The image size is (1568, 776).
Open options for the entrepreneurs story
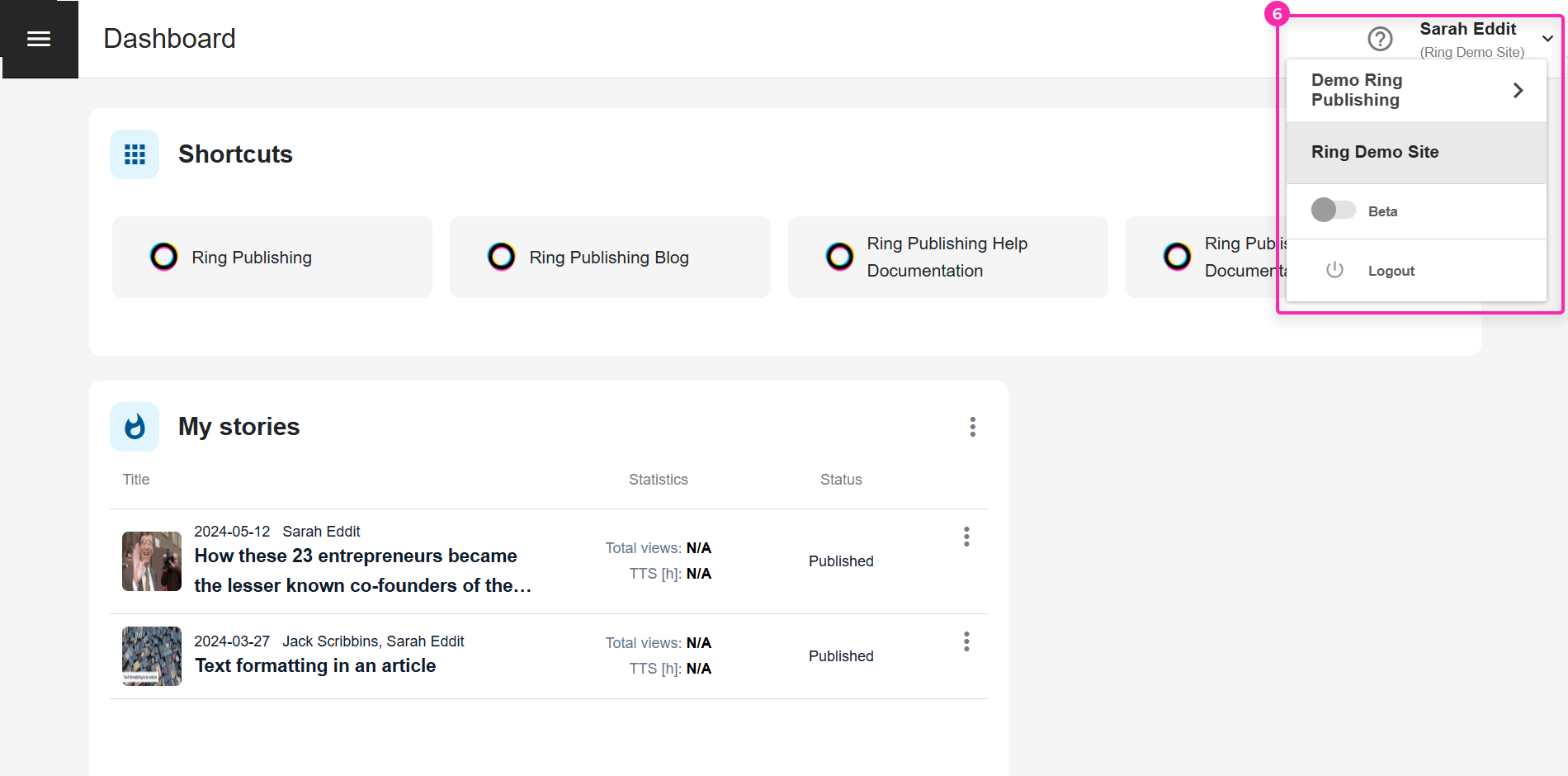pos(966,537)
